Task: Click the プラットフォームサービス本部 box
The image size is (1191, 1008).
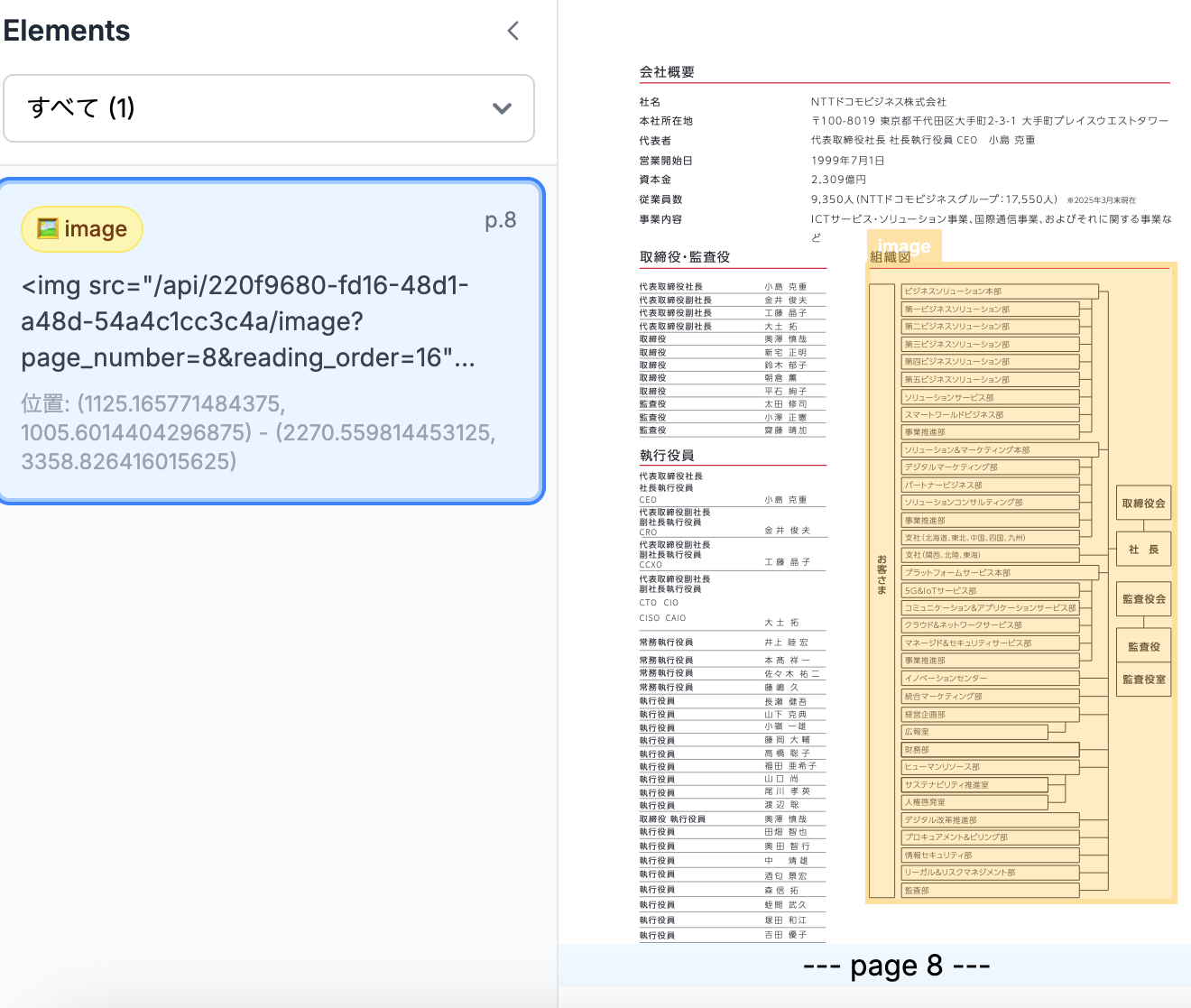Action: (1000, 573)
